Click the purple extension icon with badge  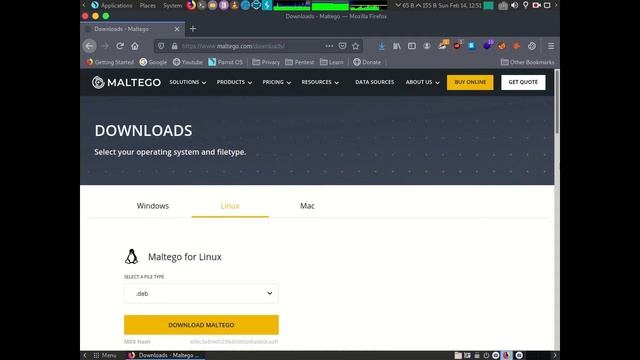487,45
